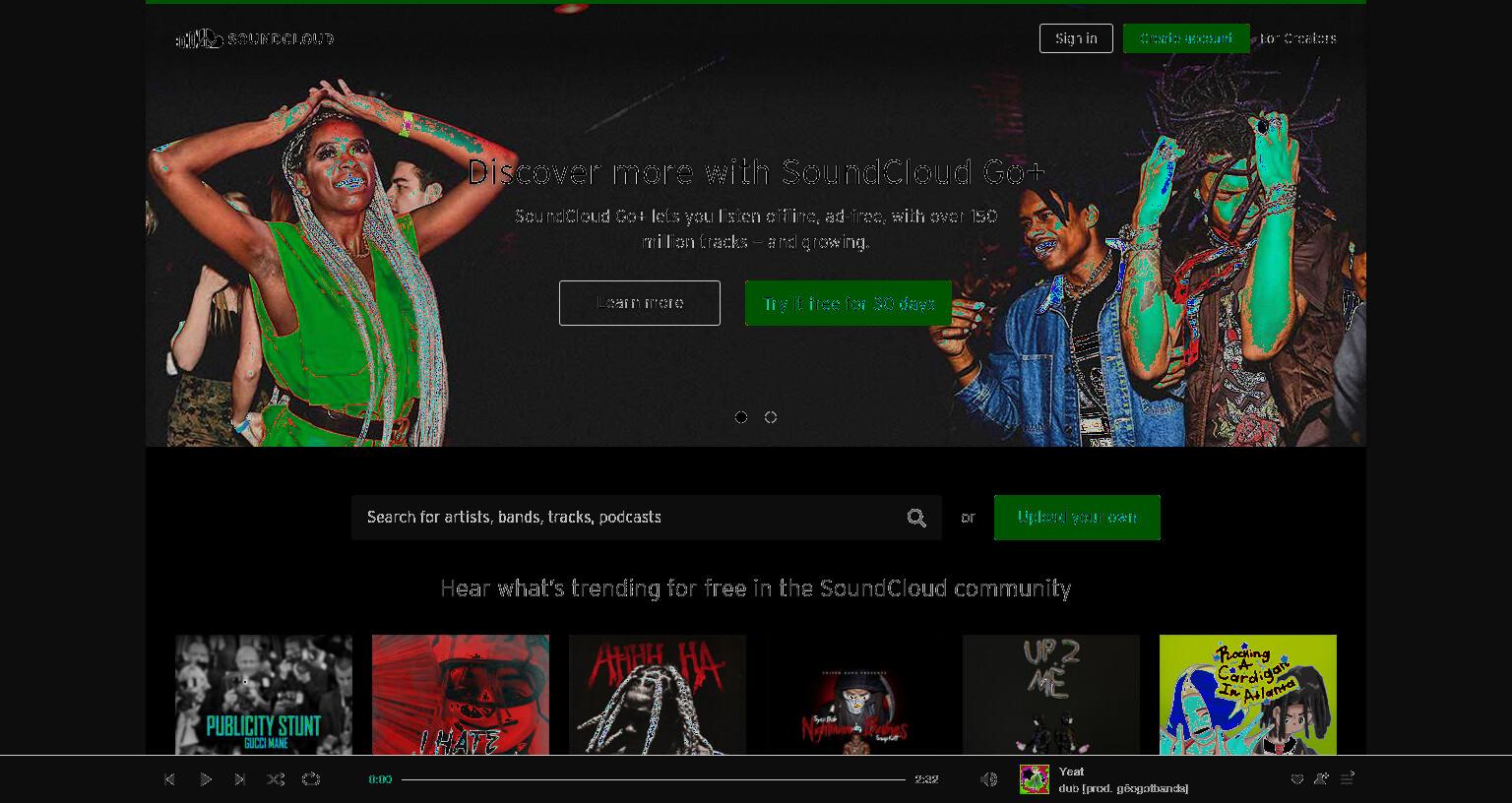The width and height of the screenshot is (1512, 803).
Task: Open track title dub in player
Action: tap(1123, 788)
